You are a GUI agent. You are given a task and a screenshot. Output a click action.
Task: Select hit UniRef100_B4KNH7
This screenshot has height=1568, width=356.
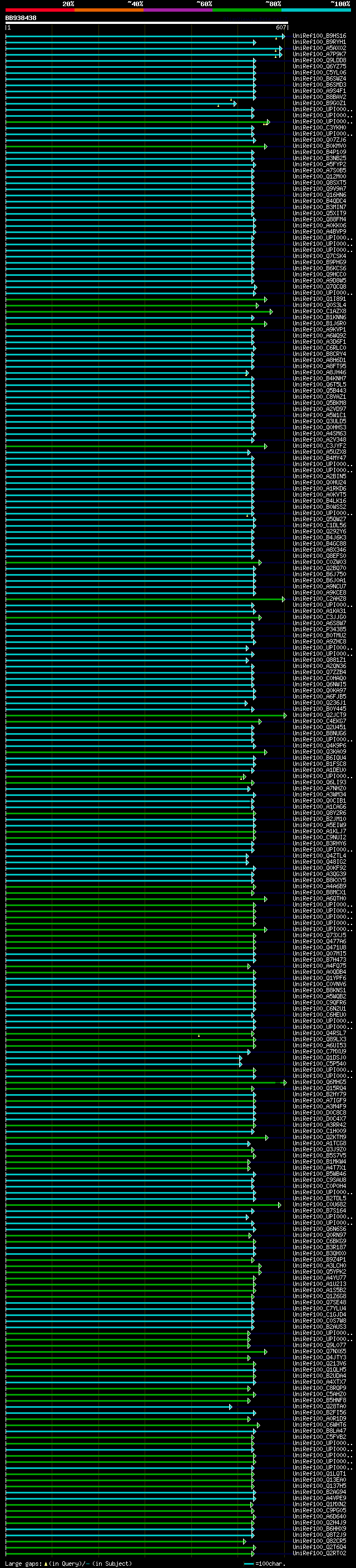pos(319,379)
